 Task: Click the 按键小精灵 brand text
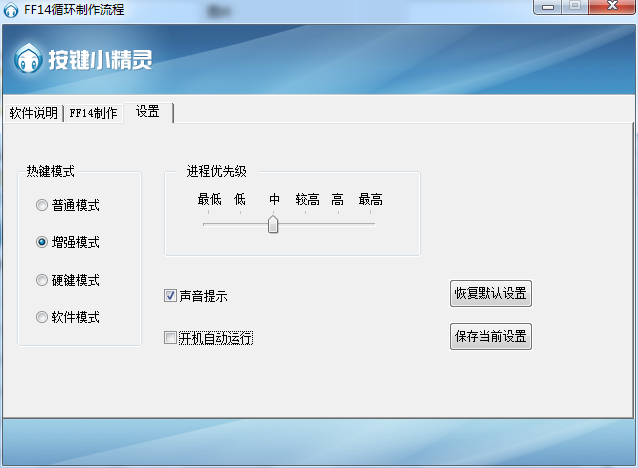pos(100,60)
